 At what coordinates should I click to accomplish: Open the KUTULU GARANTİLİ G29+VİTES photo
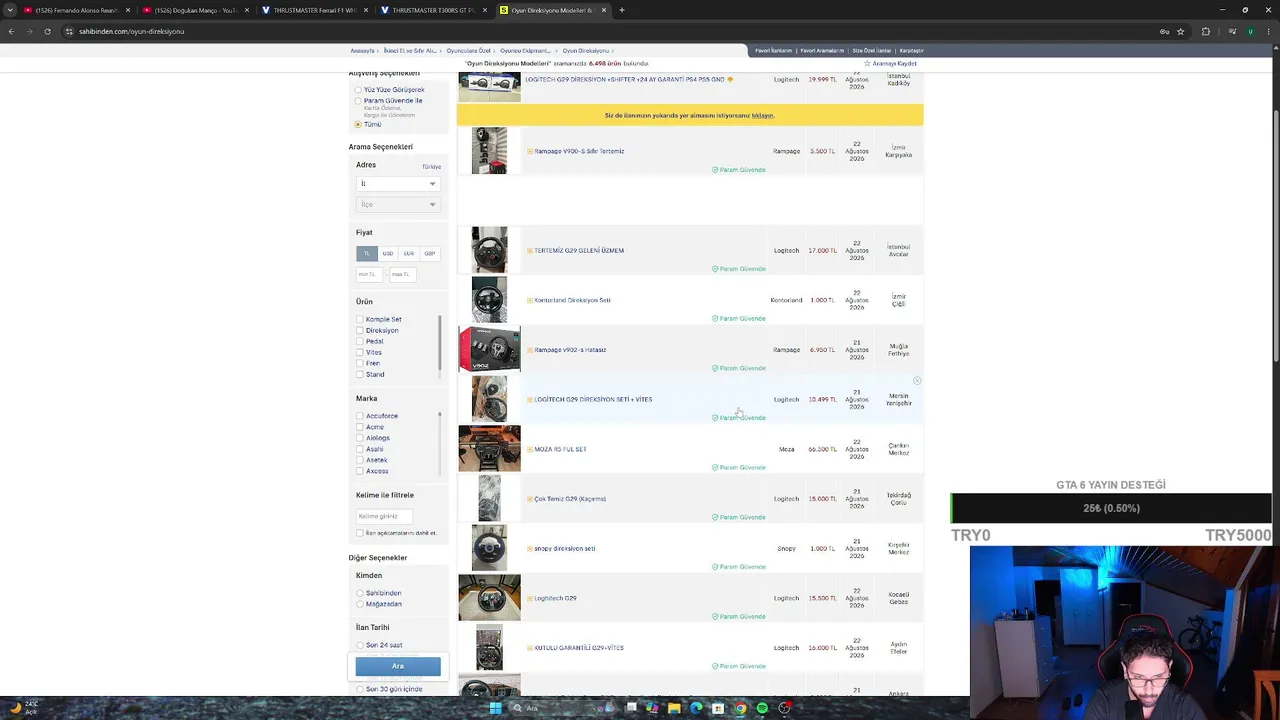[489, 647]
